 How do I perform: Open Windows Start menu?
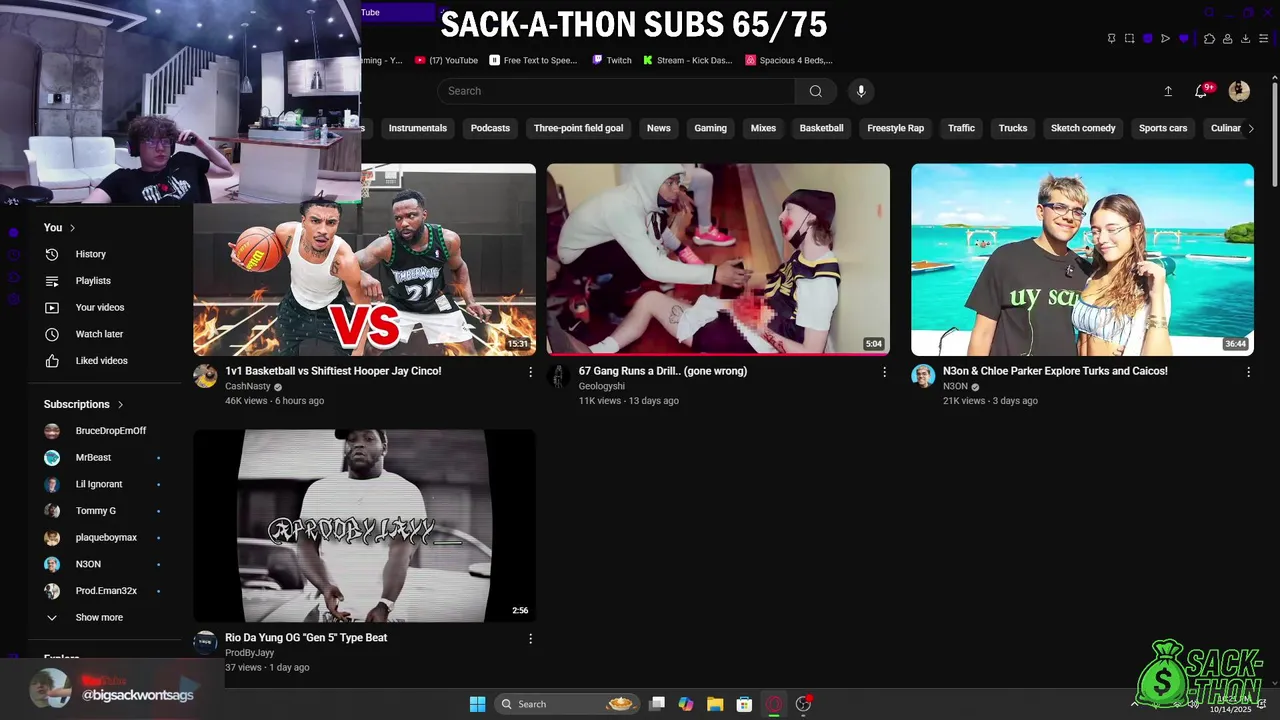[477, 704]
